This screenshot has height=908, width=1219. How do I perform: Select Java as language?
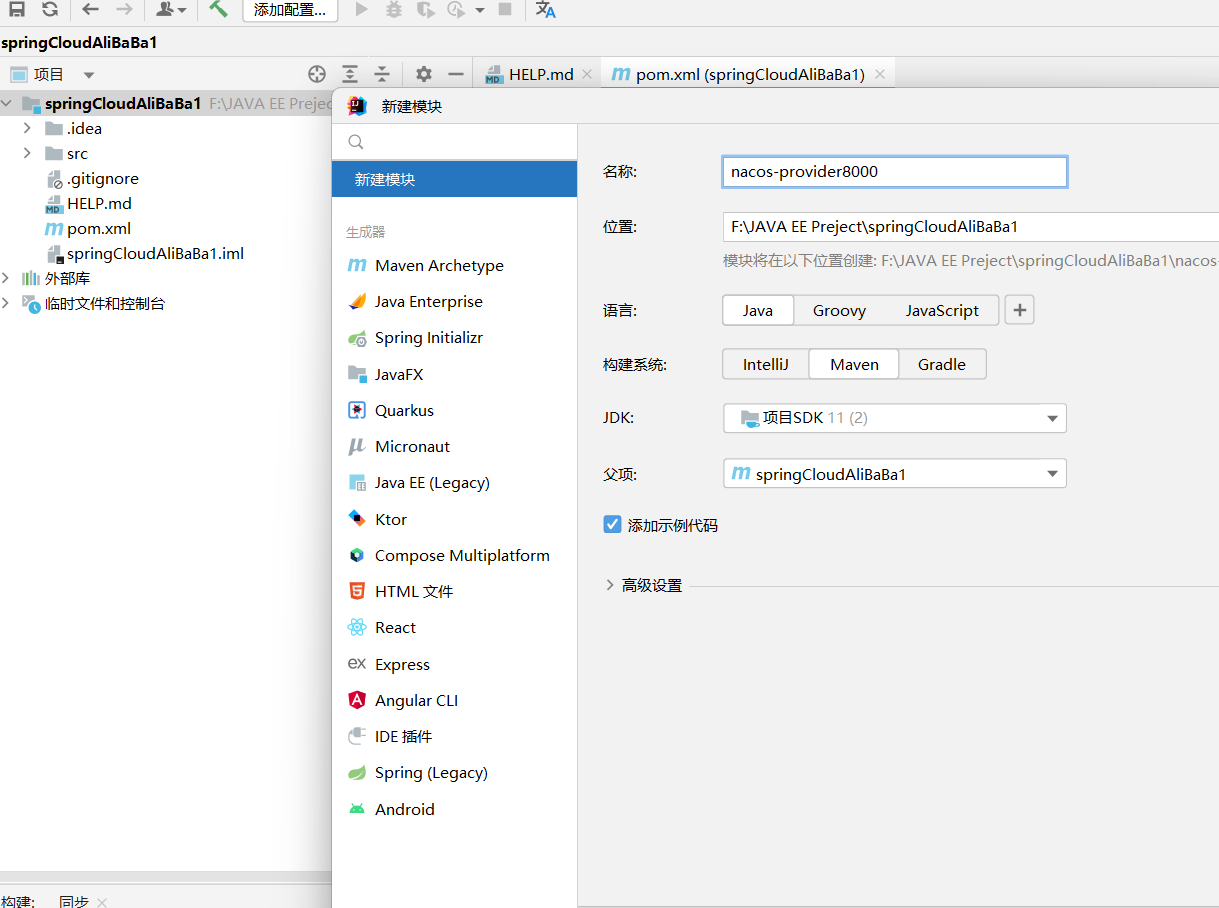coord(758,310)
